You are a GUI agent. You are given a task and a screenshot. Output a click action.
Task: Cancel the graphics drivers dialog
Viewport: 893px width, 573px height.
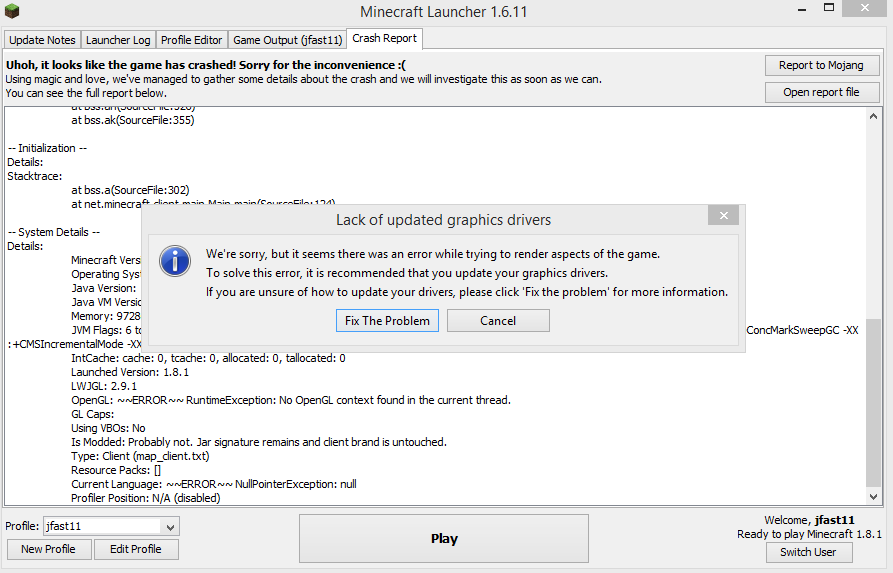[x=498, y=321]
